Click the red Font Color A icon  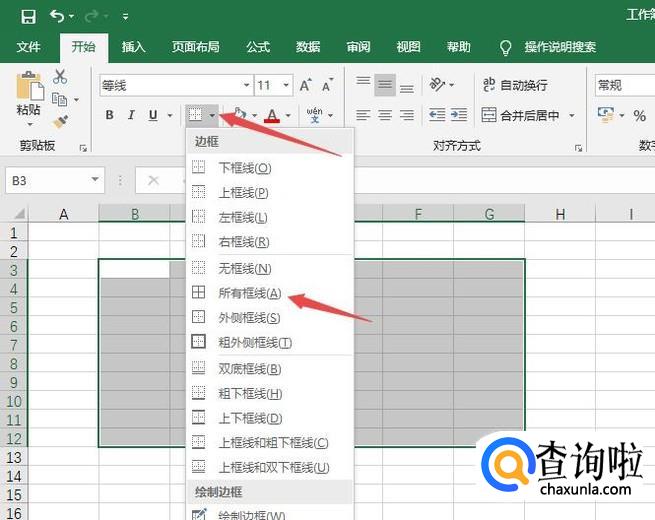point(272,115)
